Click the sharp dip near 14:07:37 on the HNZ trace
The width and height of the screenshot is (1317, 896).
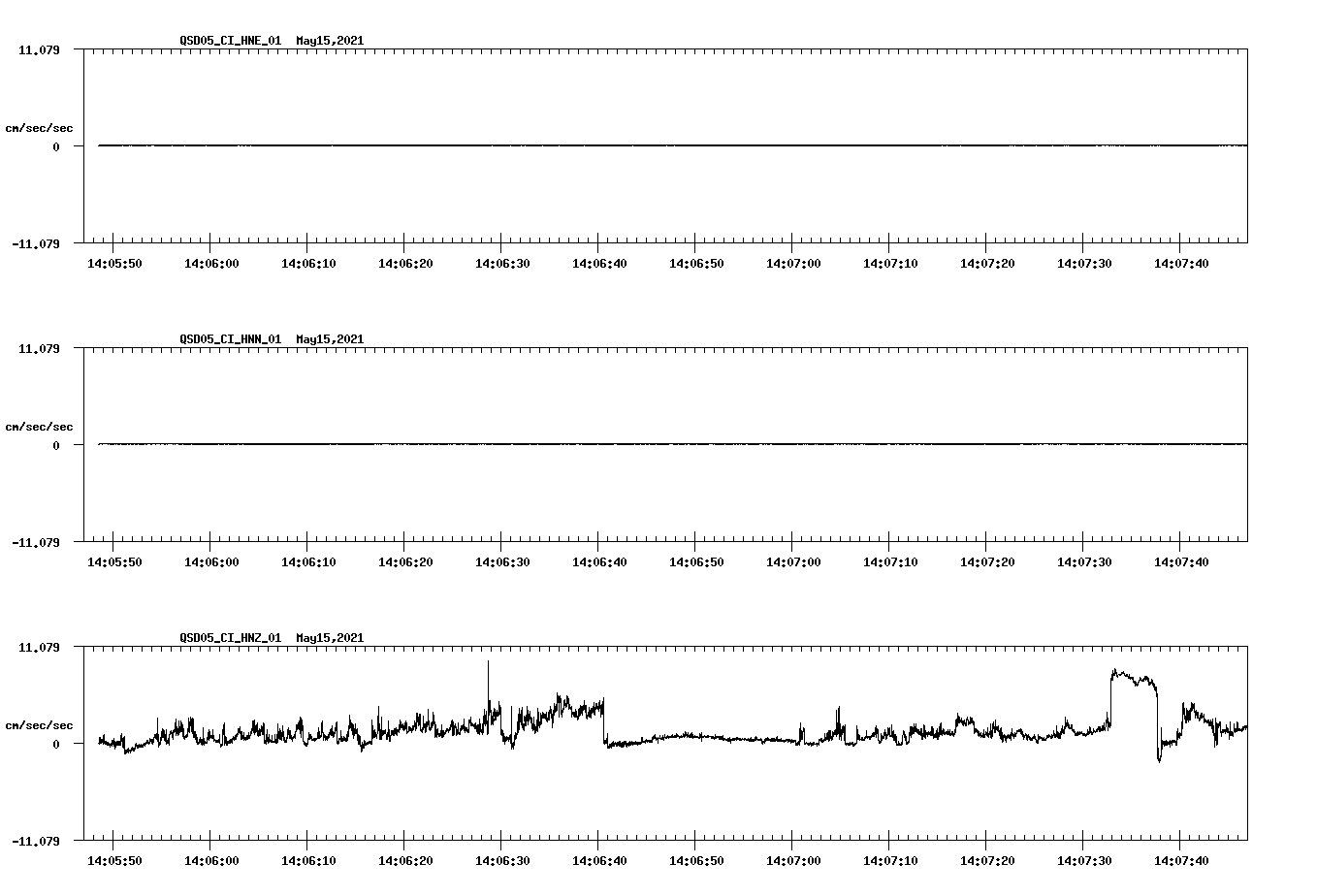point(1159,761)
